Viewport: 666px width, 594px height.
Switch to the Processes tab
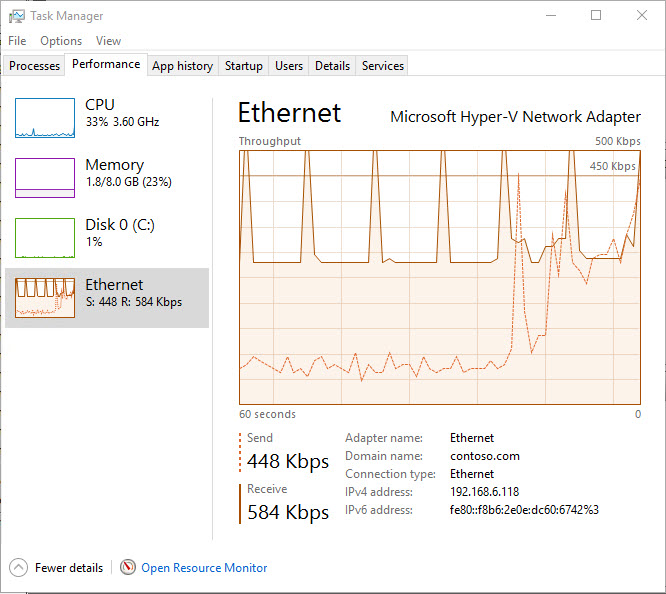tap(35, 66)
